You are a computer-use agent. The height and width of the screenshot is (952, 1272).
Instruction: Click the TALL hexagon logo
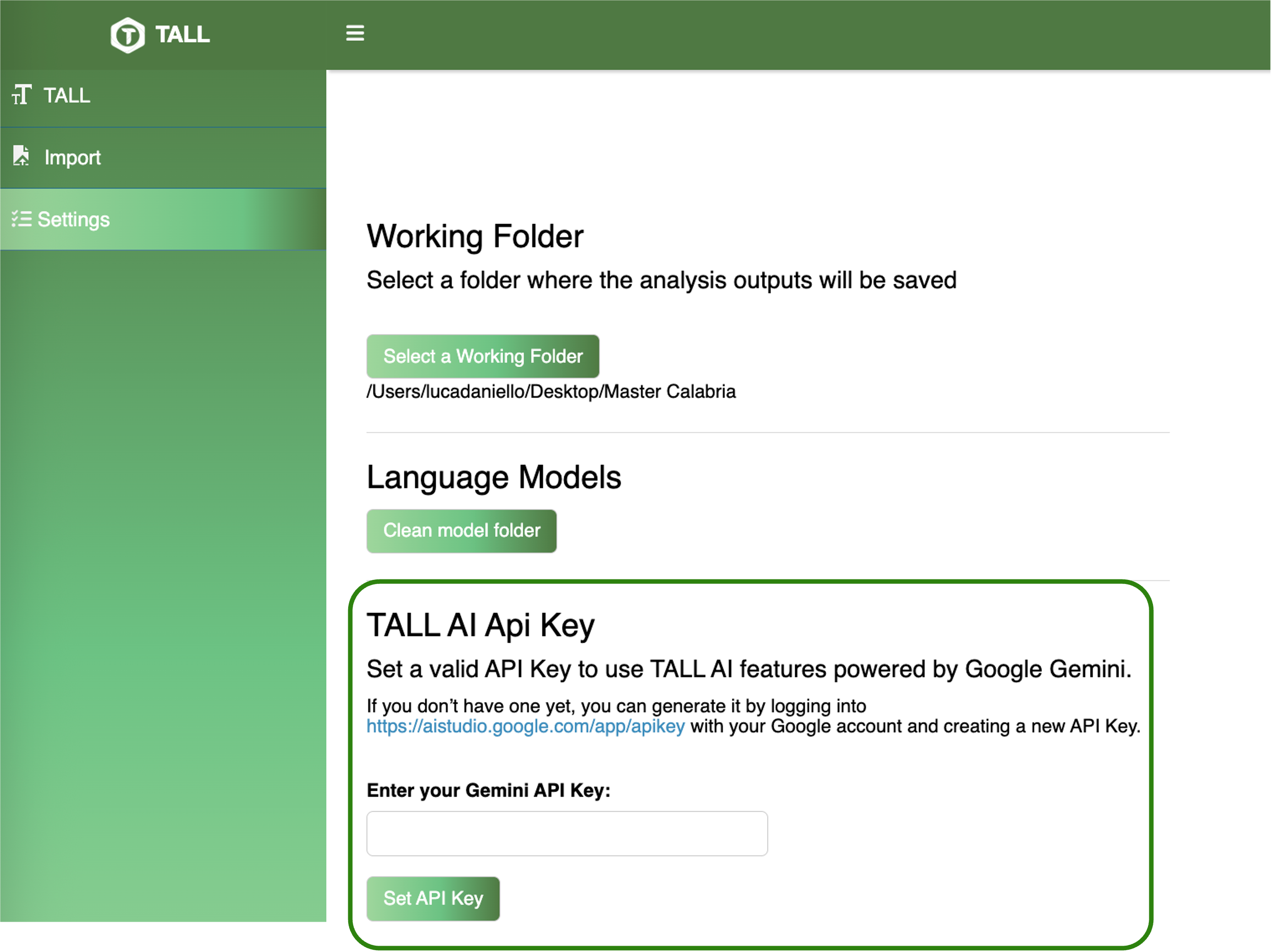click(128, 35)
